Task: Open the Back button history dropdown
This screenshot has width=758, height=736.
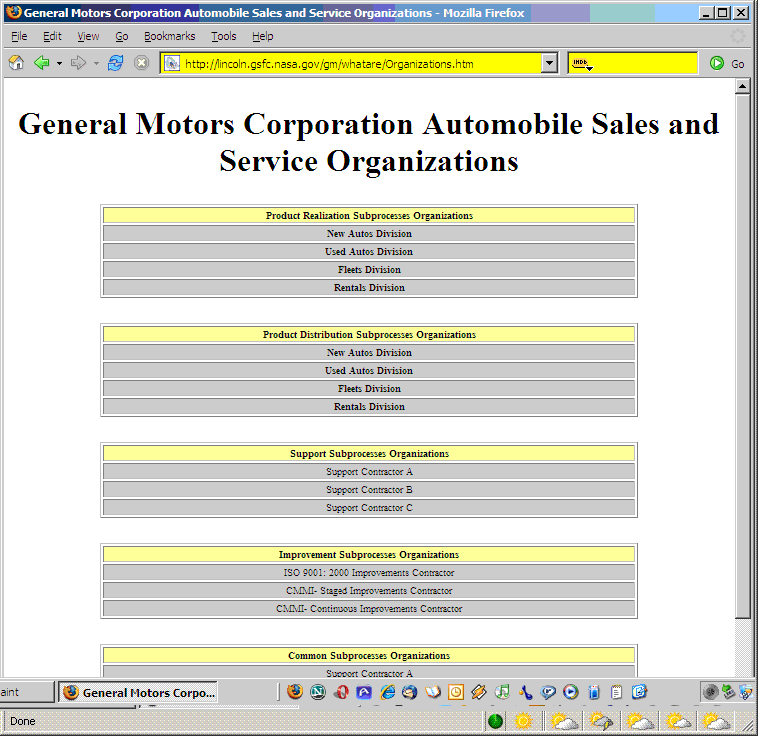Action: [x=59, y=63]
